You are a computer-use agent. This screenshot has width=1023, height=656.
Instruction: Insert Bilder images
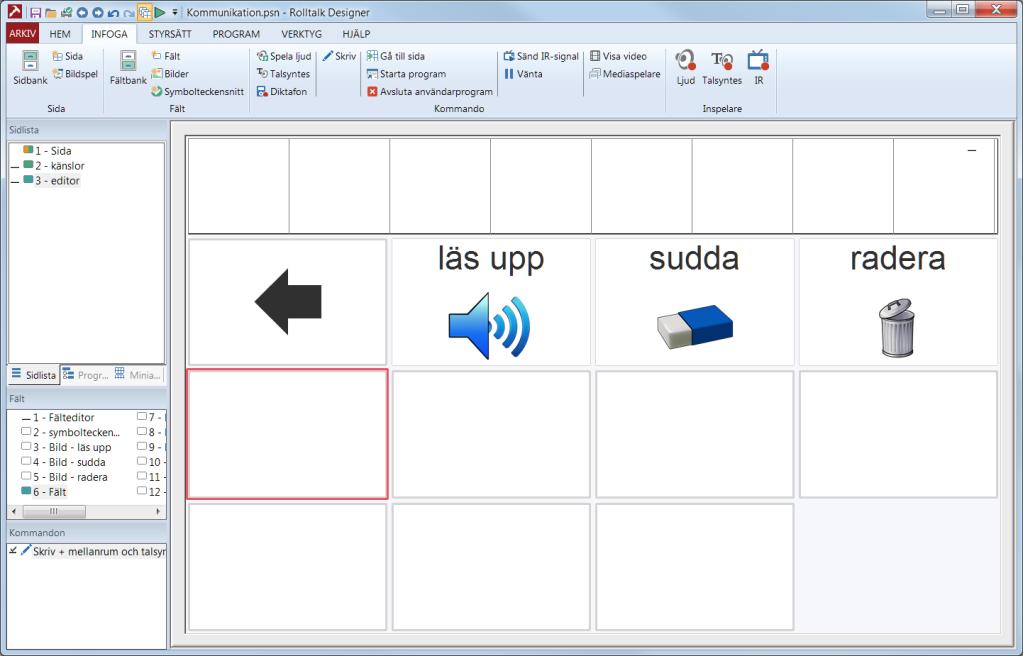tap(170, 74)
